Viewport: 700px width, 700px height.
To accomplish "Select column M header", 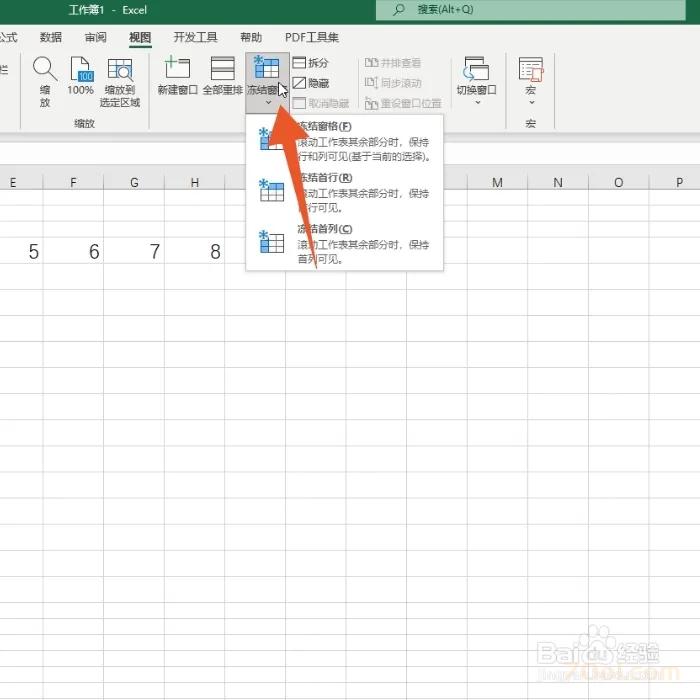I will coord(497,182).
